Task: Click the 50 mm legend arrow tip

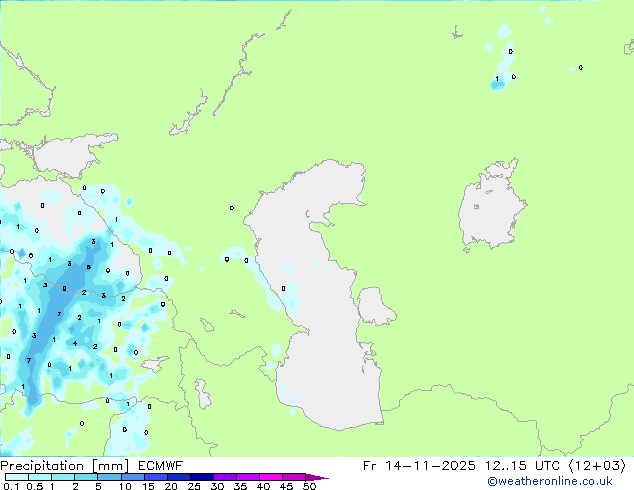Action: pos(317,477)
